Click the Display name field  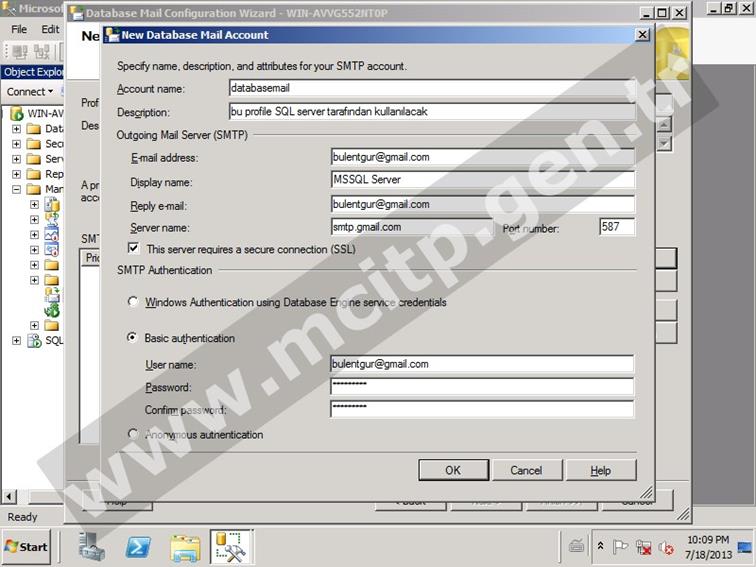[x=483, y=180]
